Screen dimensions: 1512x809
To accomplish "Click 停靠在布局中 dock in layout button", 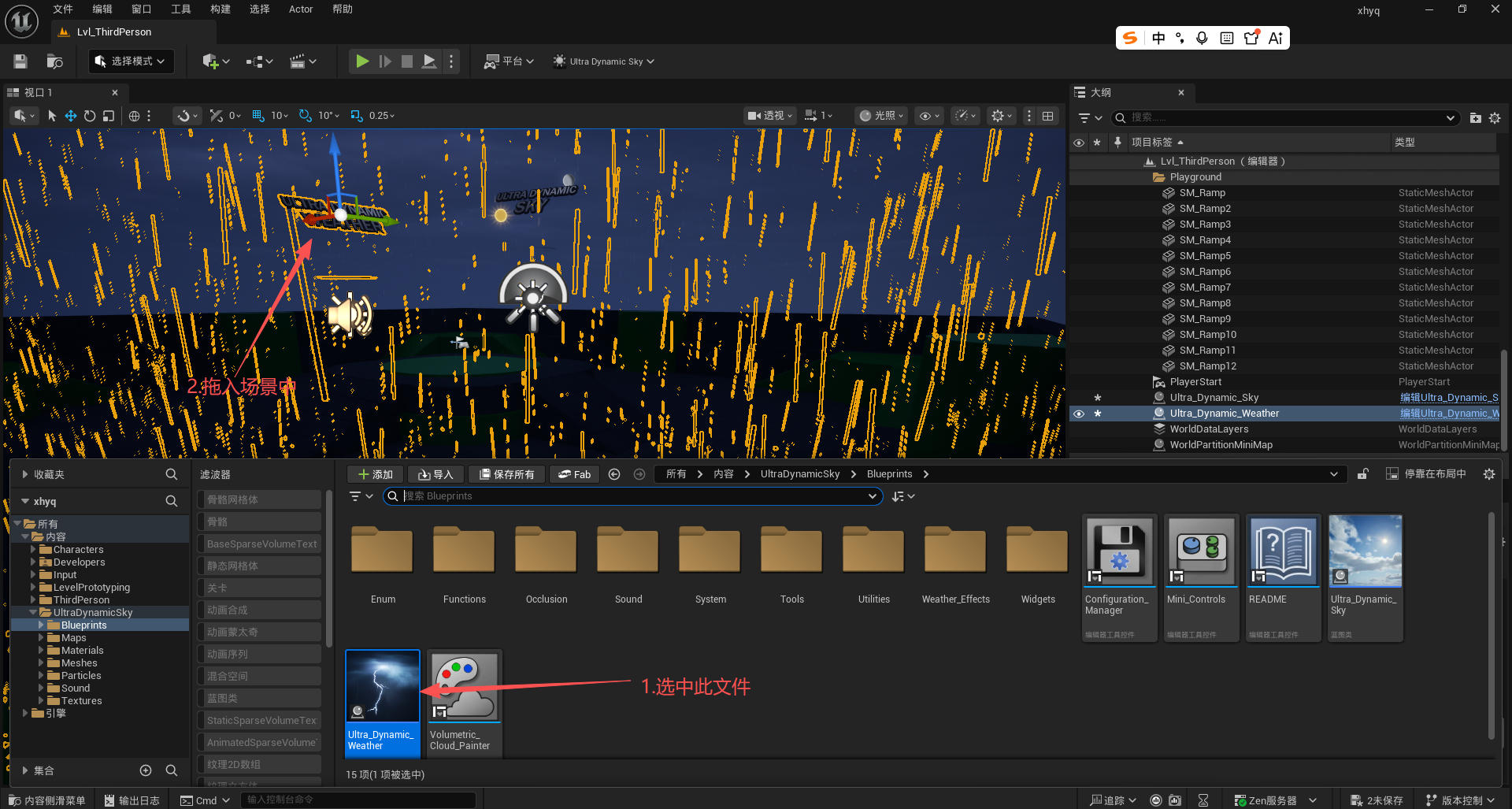I will coord(1426,474).
